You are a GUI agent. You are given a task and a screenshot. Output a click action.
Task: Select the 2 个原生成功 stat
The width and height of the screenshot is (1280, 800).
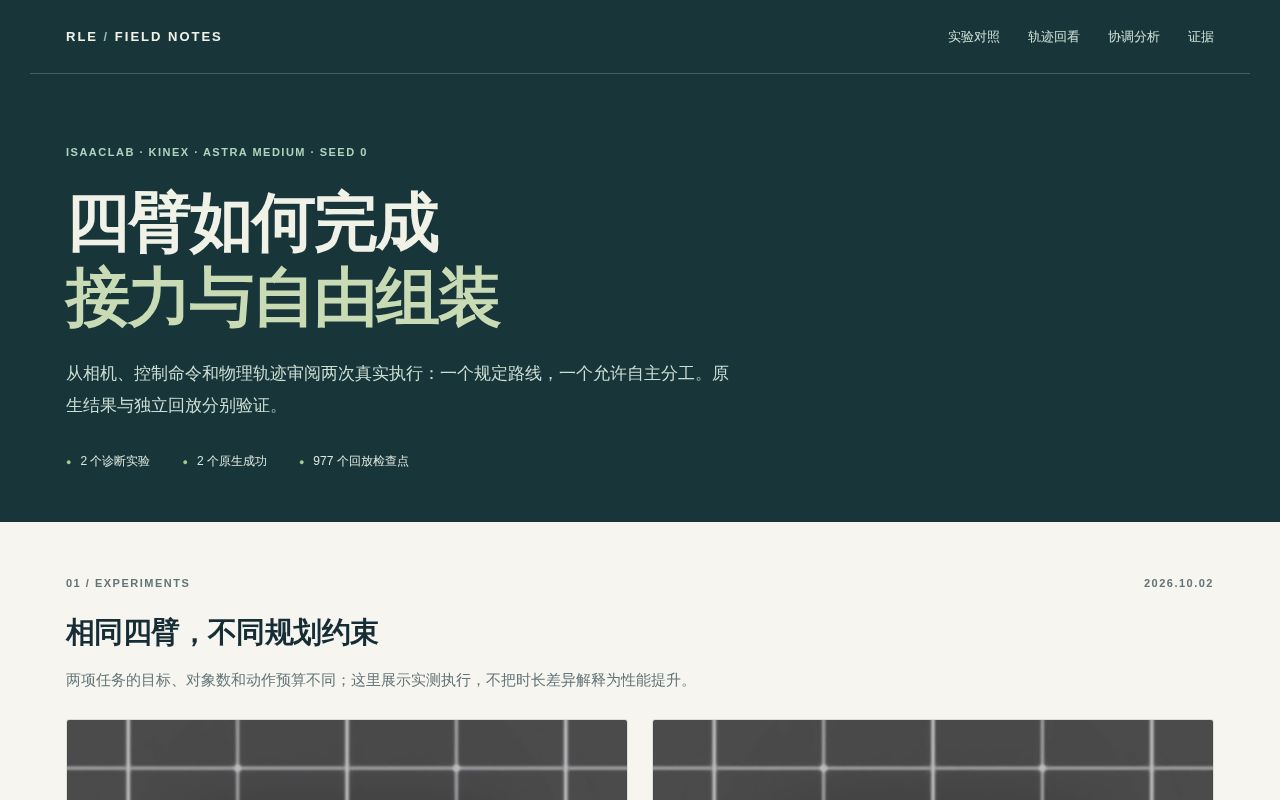pyautogui.click(x=232, y=461)
